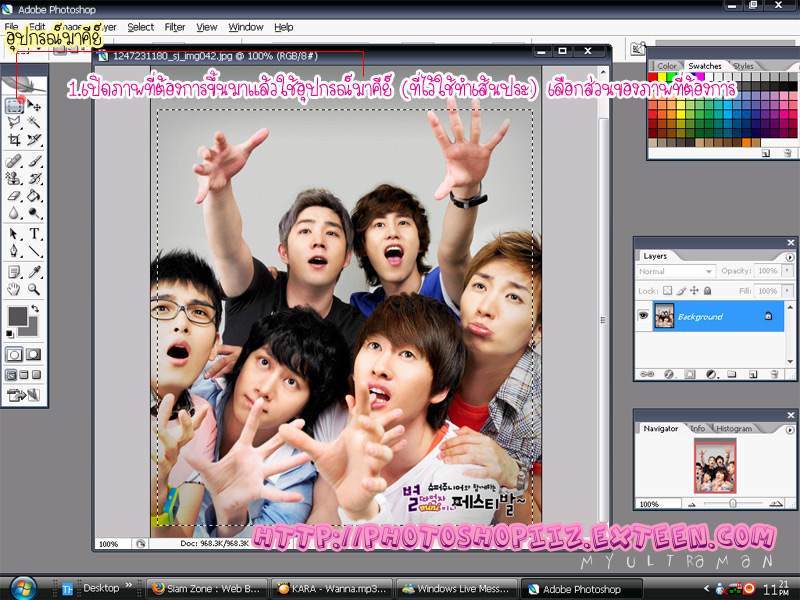800x600 pixels.
Task: Expand hidden system tray icons
Action: (707, 588)
